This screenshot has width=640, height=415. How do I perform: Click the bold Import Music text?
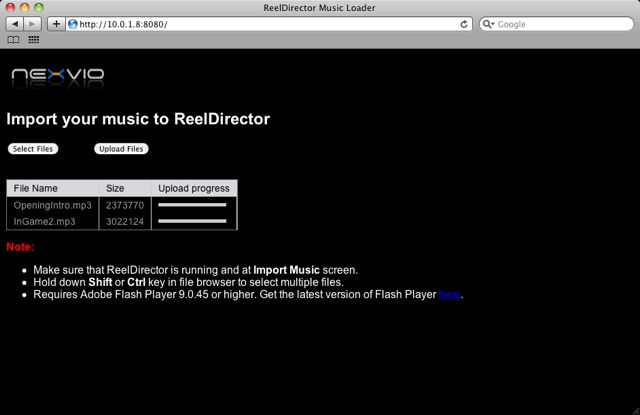coord(287,270)
